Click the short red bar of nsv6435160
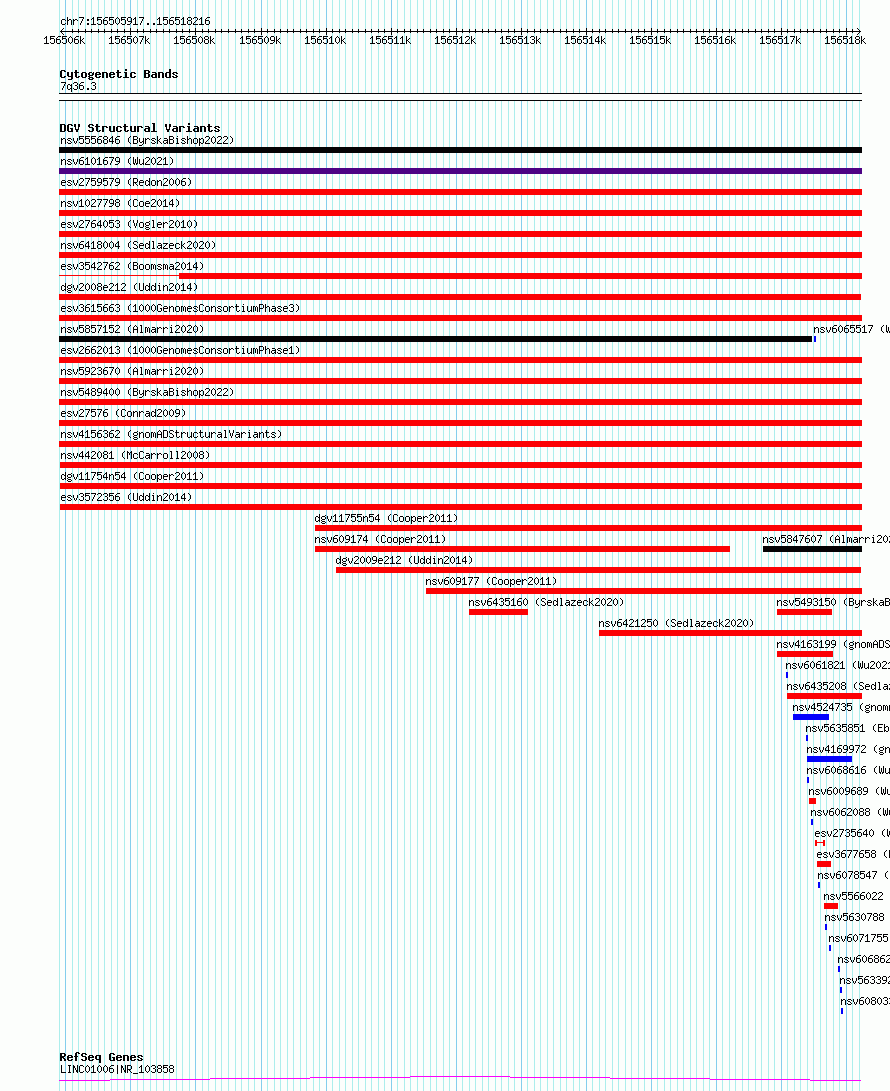Image resolution: width=890 pixels, height=1091 pixels. (498, 612)
